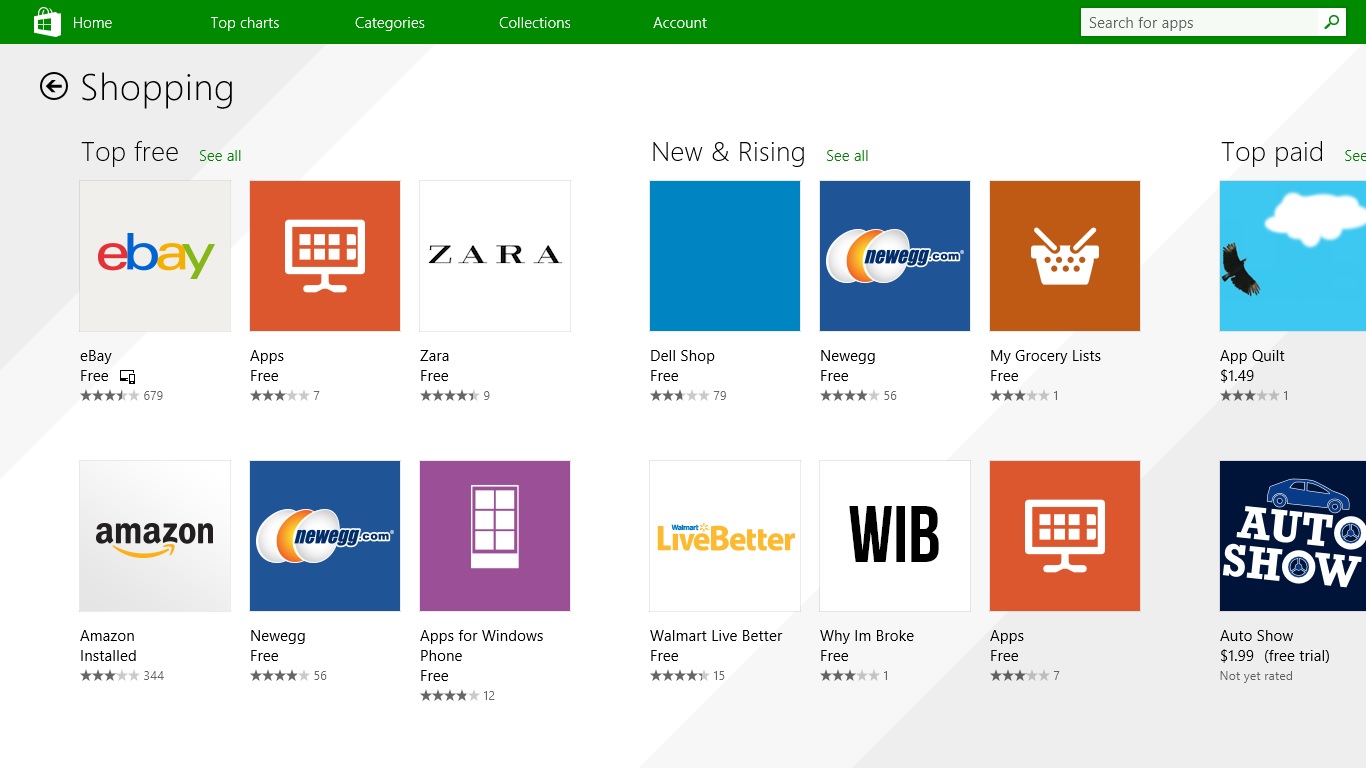The image size is (1366, 768).
Task: Open the Amazon app tile
Action: tap(155, 536)
